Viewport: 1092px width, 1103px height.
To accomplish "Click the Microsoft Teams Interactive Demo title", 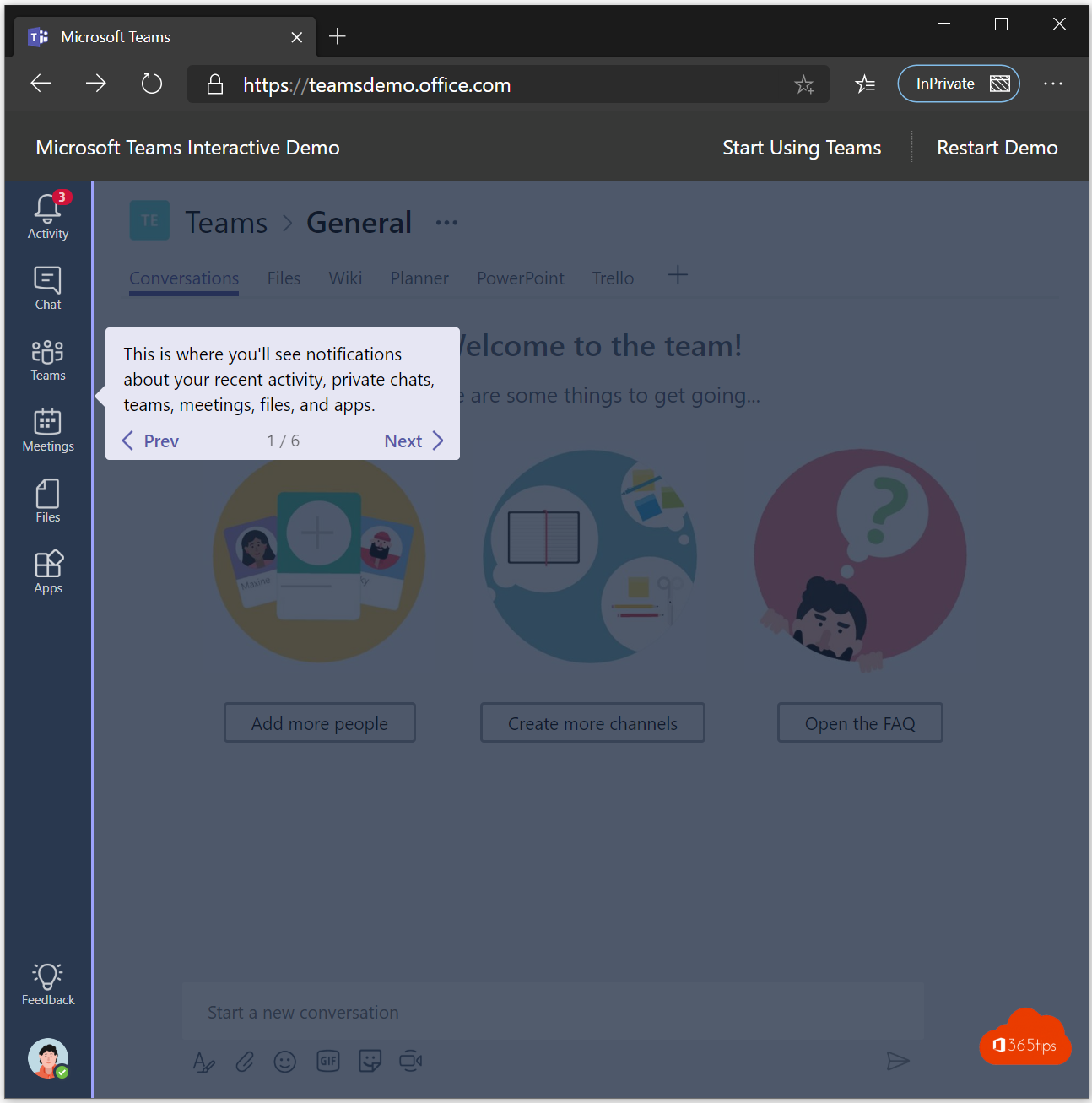I will 187,148.
